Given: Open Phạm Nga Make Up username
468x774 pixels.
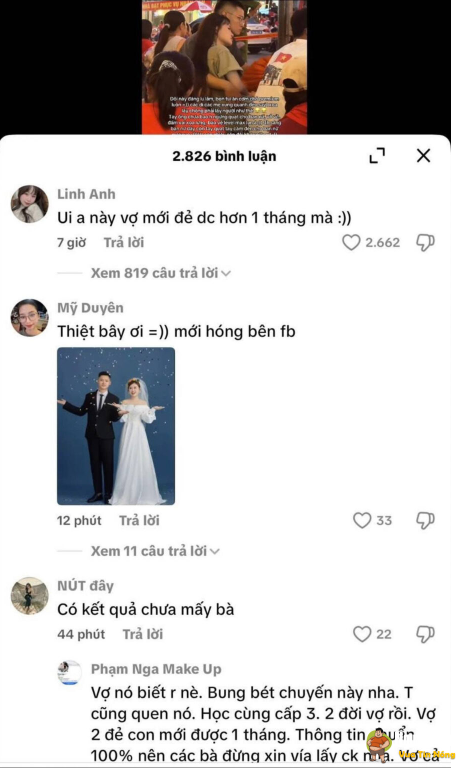Looking at the screenshot, I should (156, 669).
